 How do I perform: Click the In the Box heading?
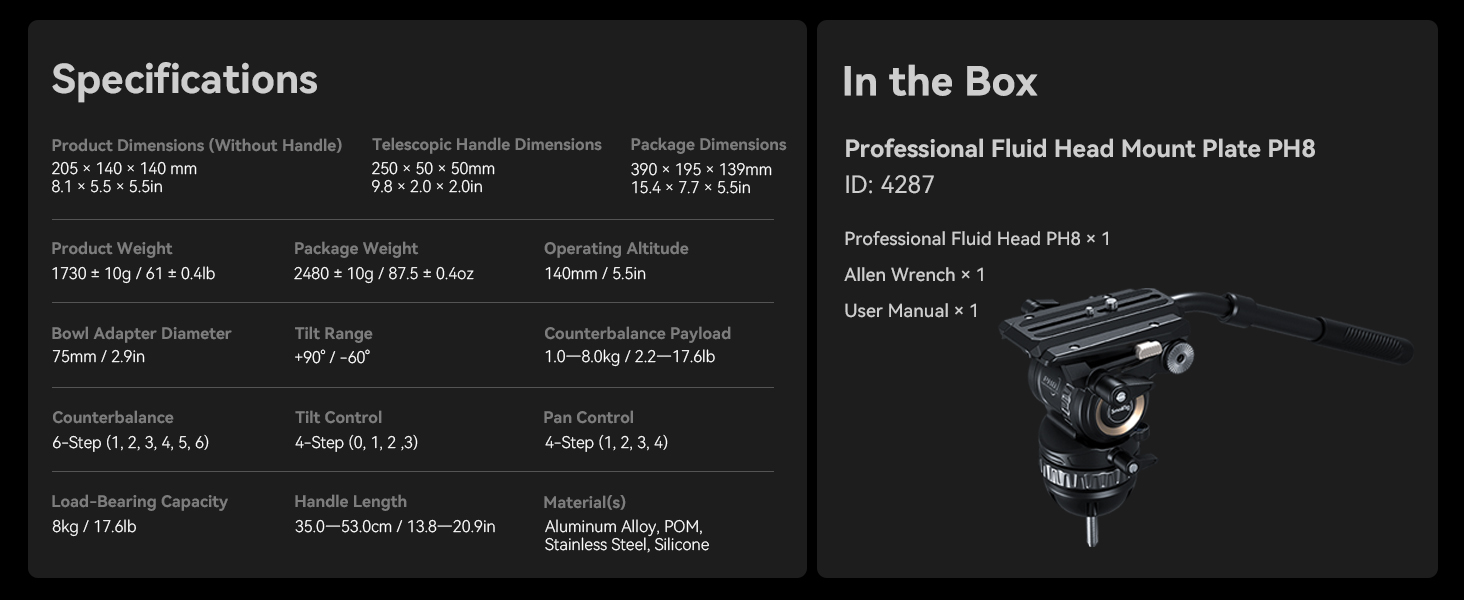coord(940,81)
